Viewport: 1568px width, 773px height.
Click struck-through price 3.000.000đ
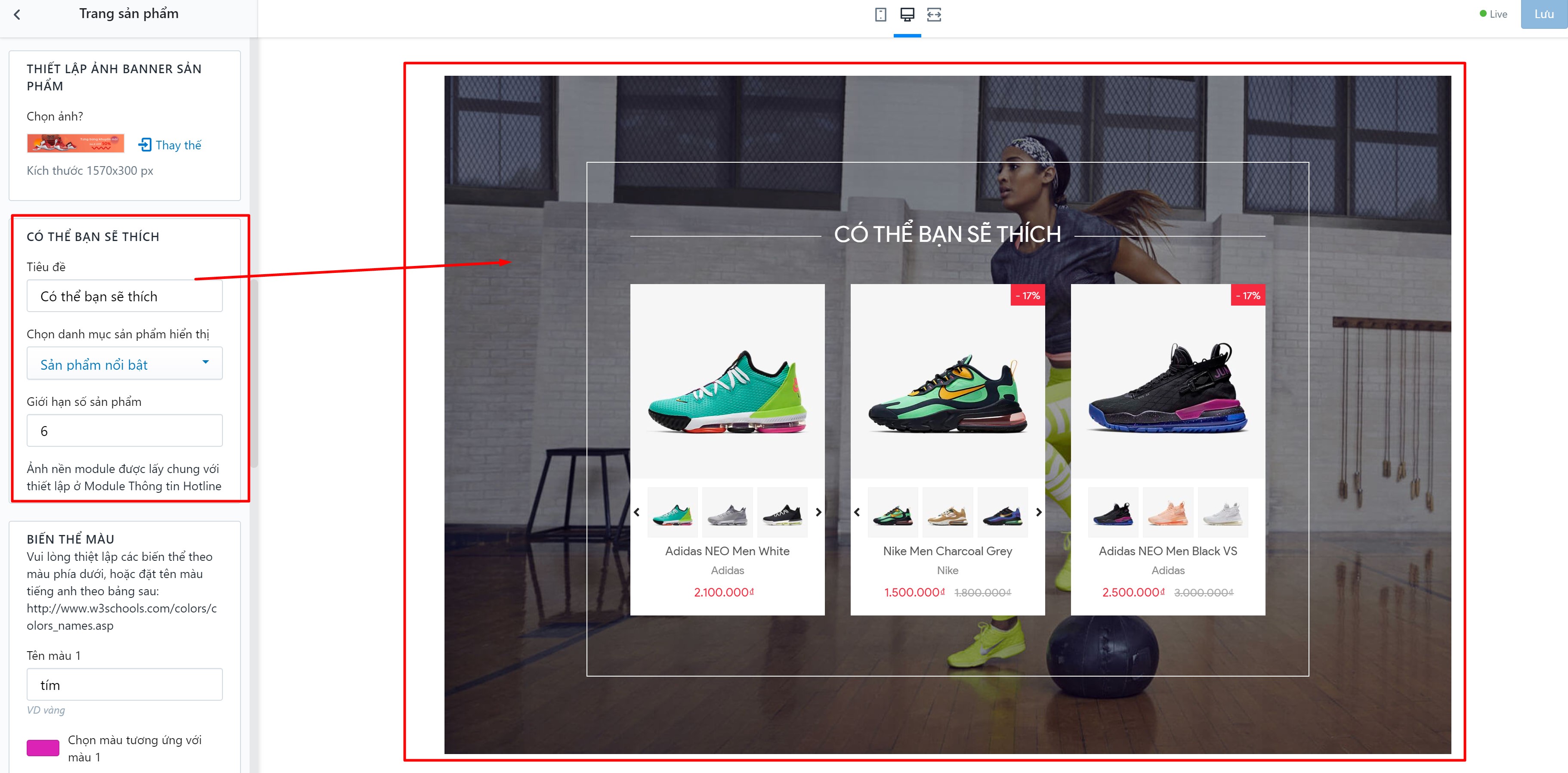(x=1204, y=593)
